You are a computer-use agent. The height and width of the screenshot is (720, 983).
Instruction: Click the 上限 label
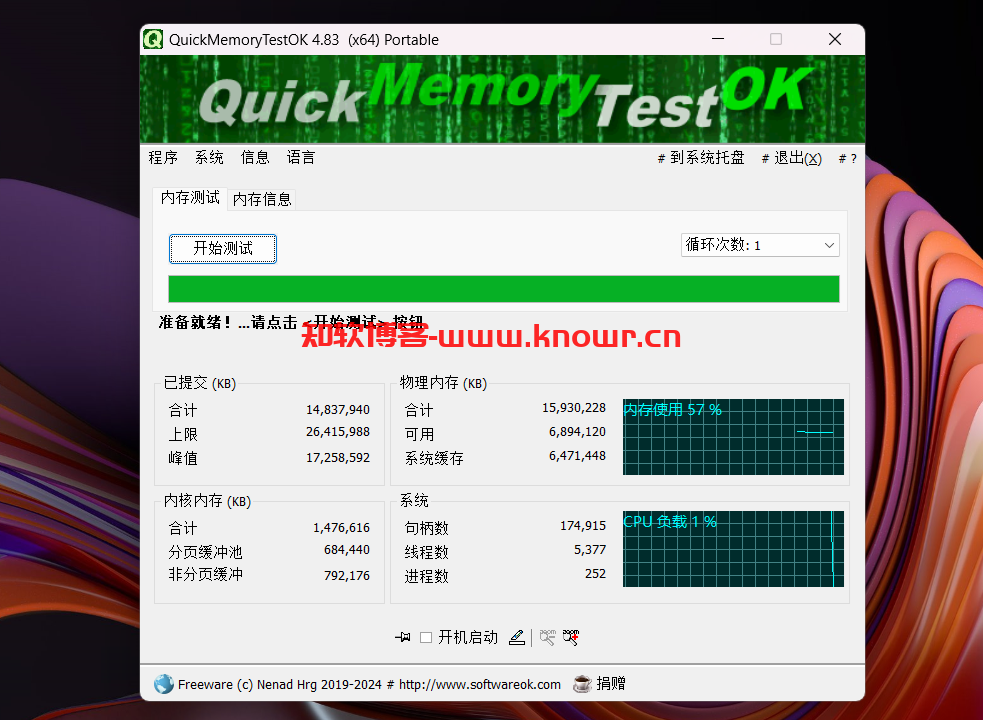[183, 434]
